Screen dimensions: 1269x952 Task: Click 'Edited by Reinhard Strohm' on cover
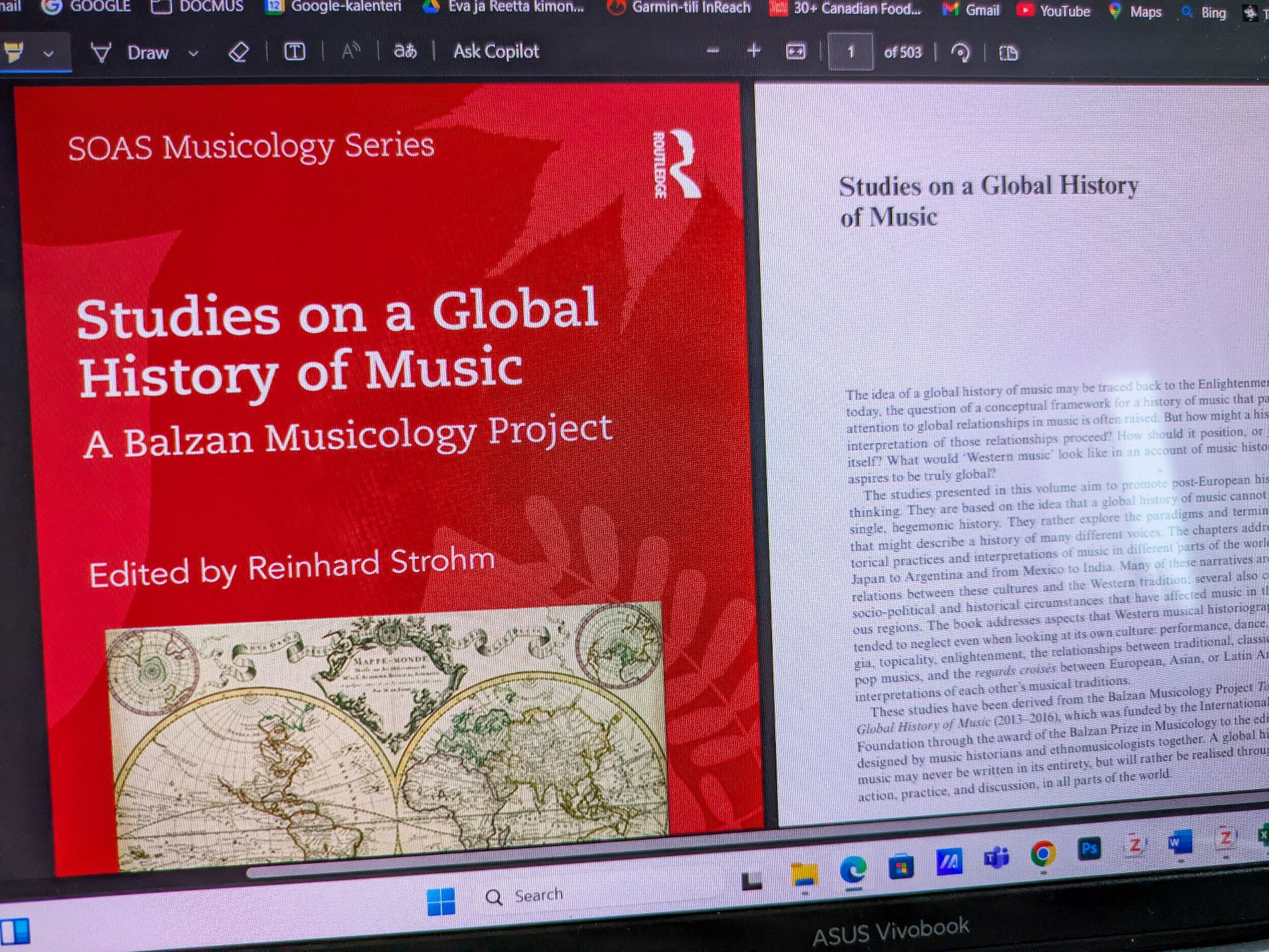(292, 567)
